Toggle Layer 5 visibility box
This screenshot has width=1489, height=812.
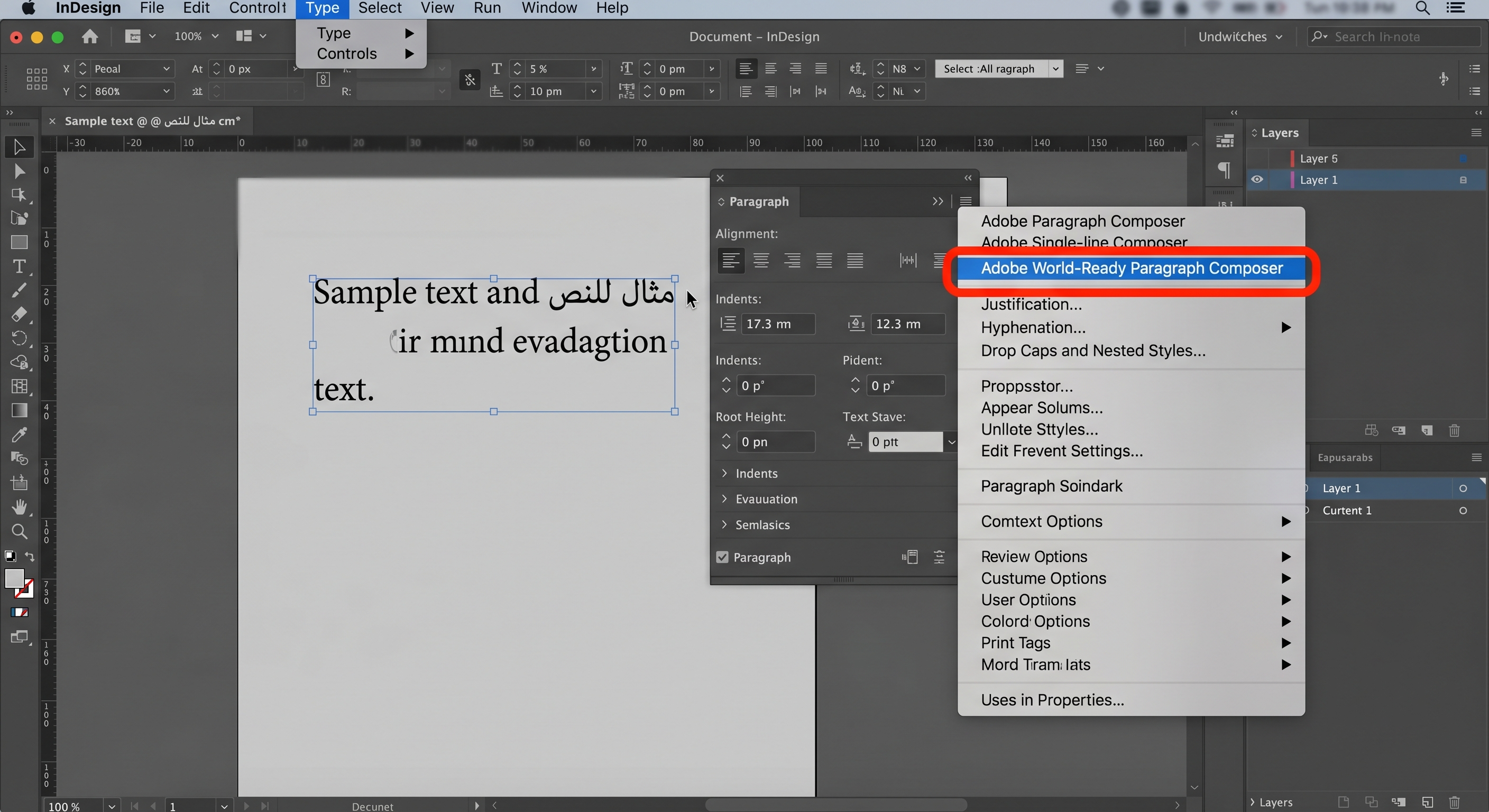1257,159
